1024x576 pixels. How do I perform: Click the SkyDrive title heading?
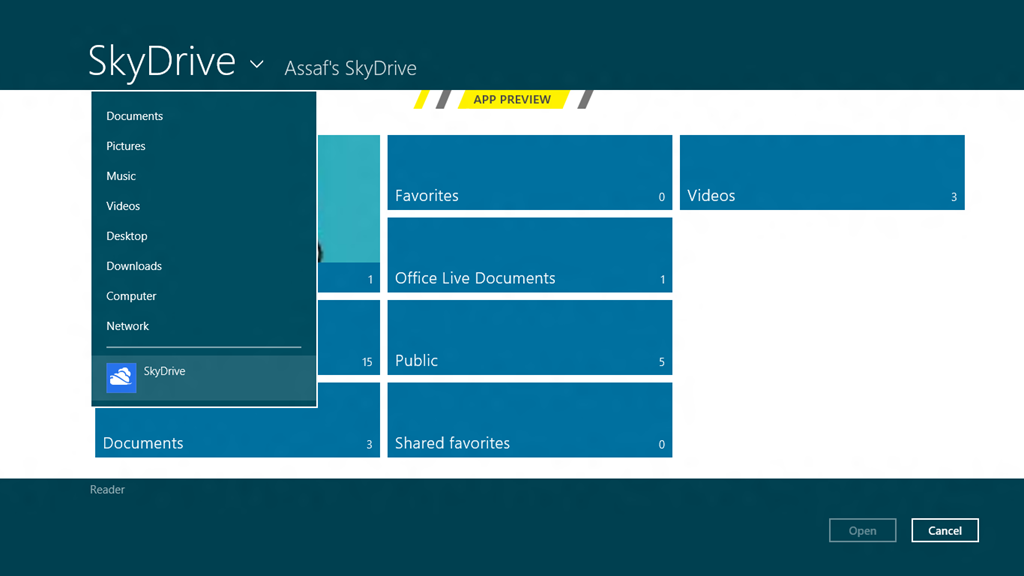coord(161,61)
